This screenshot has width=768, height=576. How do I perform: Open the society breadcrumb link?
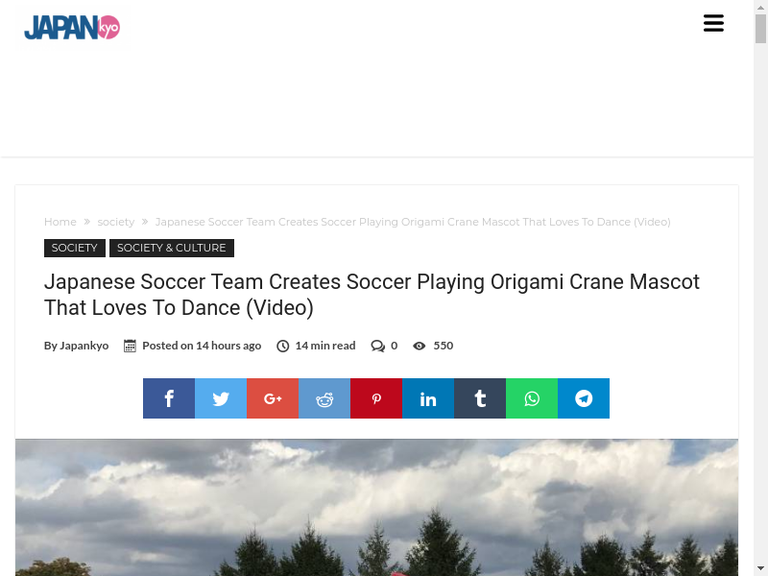(116, 222)
